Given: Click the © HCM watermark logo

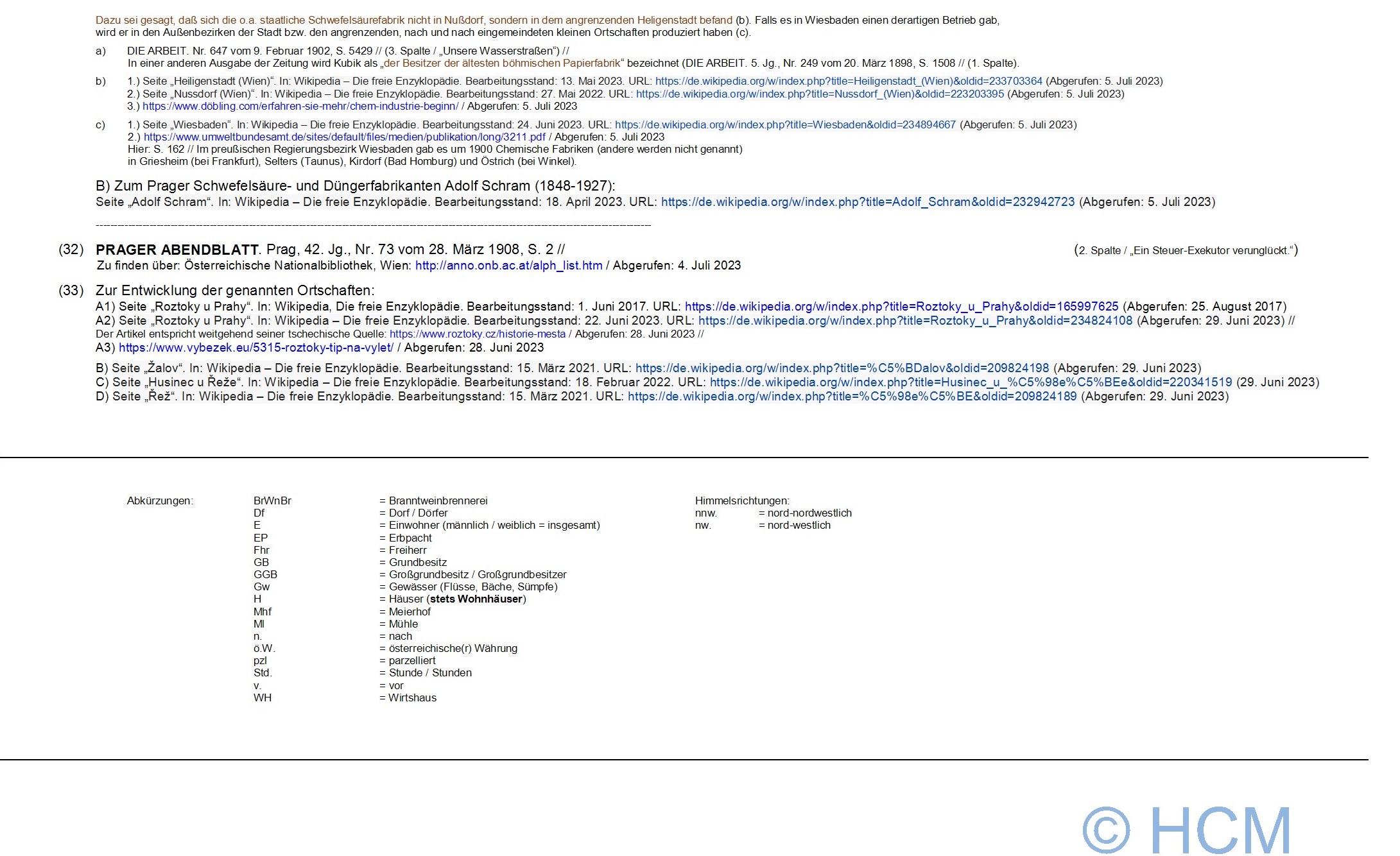Looking at the screenshot, I should (x=1186, y=830).
